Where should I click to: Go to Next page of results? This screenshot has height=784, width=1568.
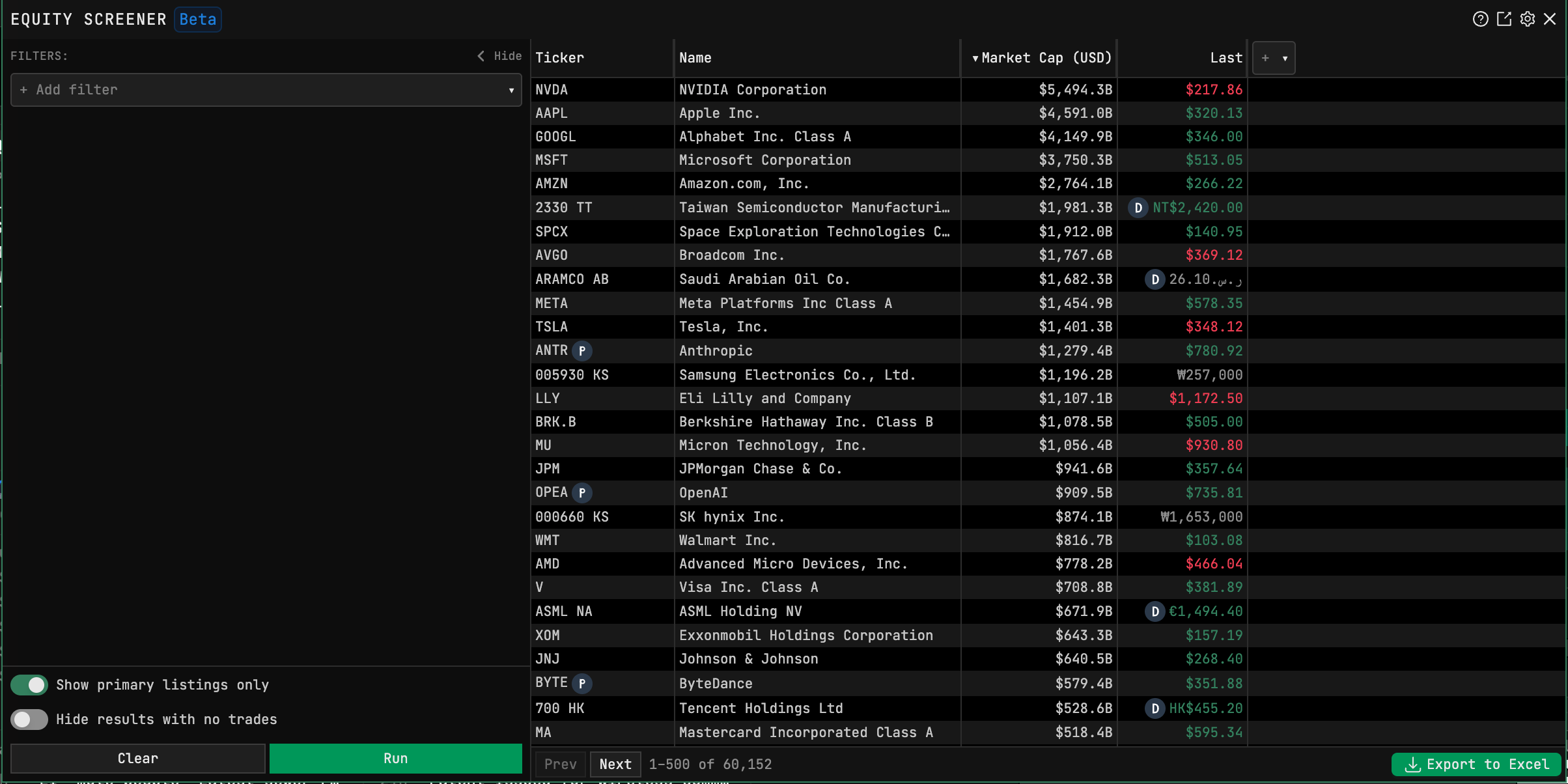tap(615, 764)
